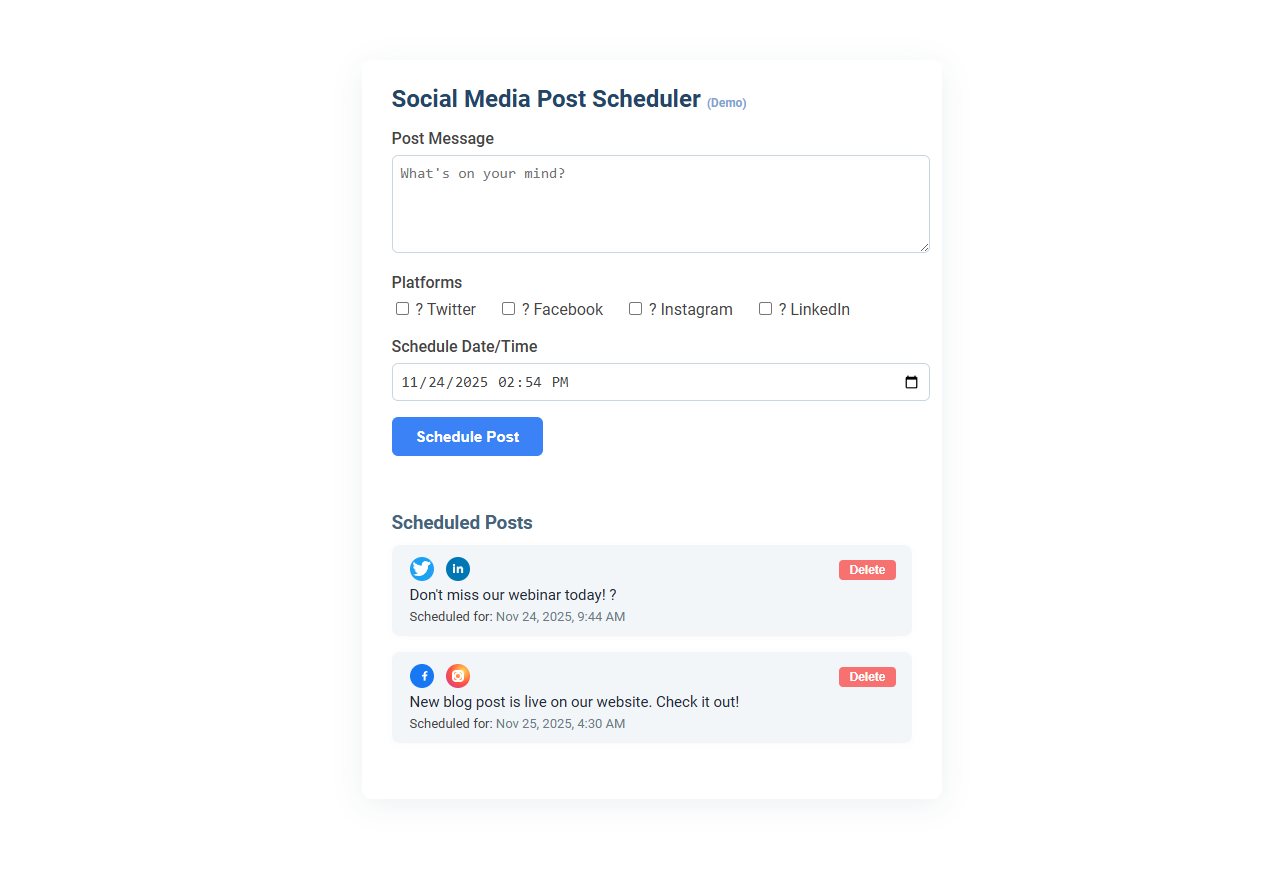Click the Facebook icon on the blog post
The image size is (1263, 889).
[422, 676]
